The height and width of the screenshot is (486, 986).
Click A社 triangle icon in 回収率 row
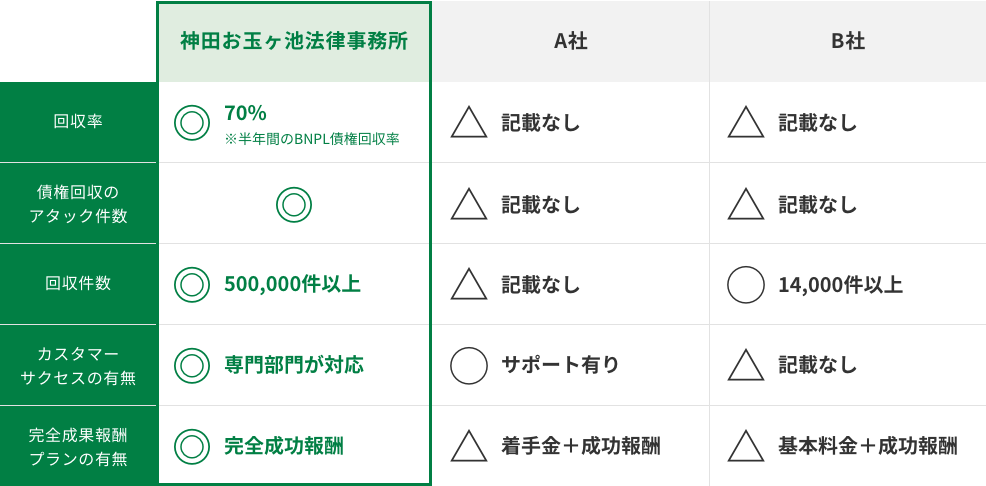[x=469, y=123]
